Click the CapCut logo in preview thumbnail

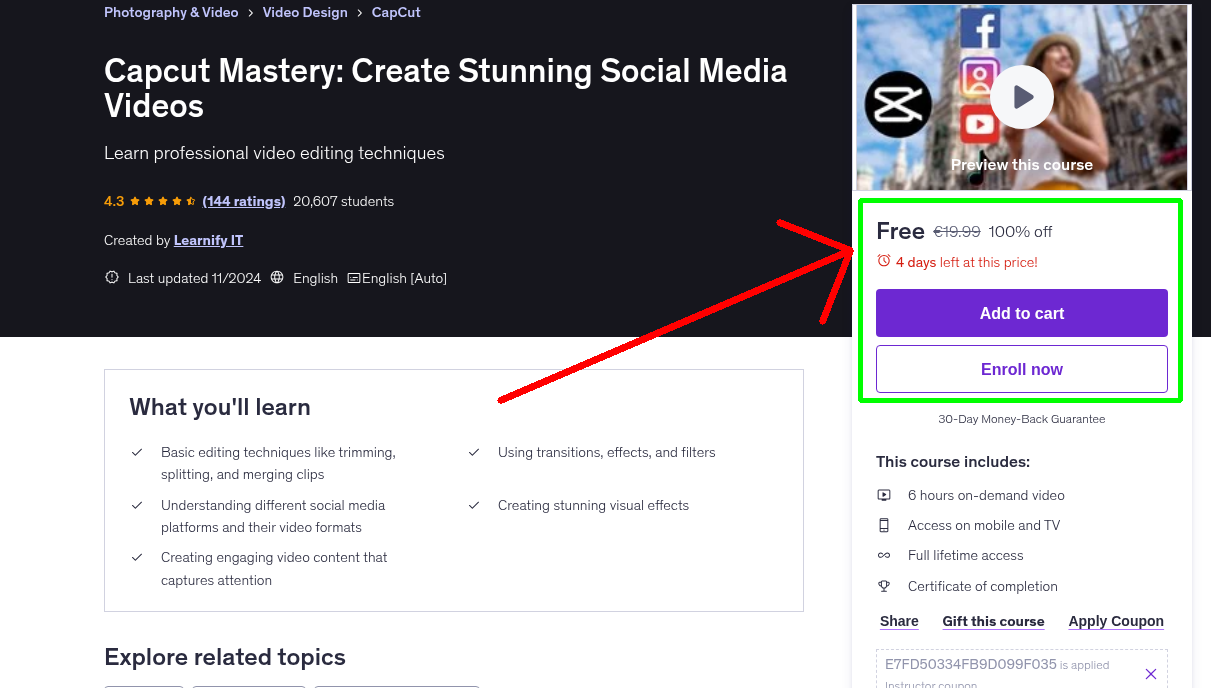(x=898, y=104)
